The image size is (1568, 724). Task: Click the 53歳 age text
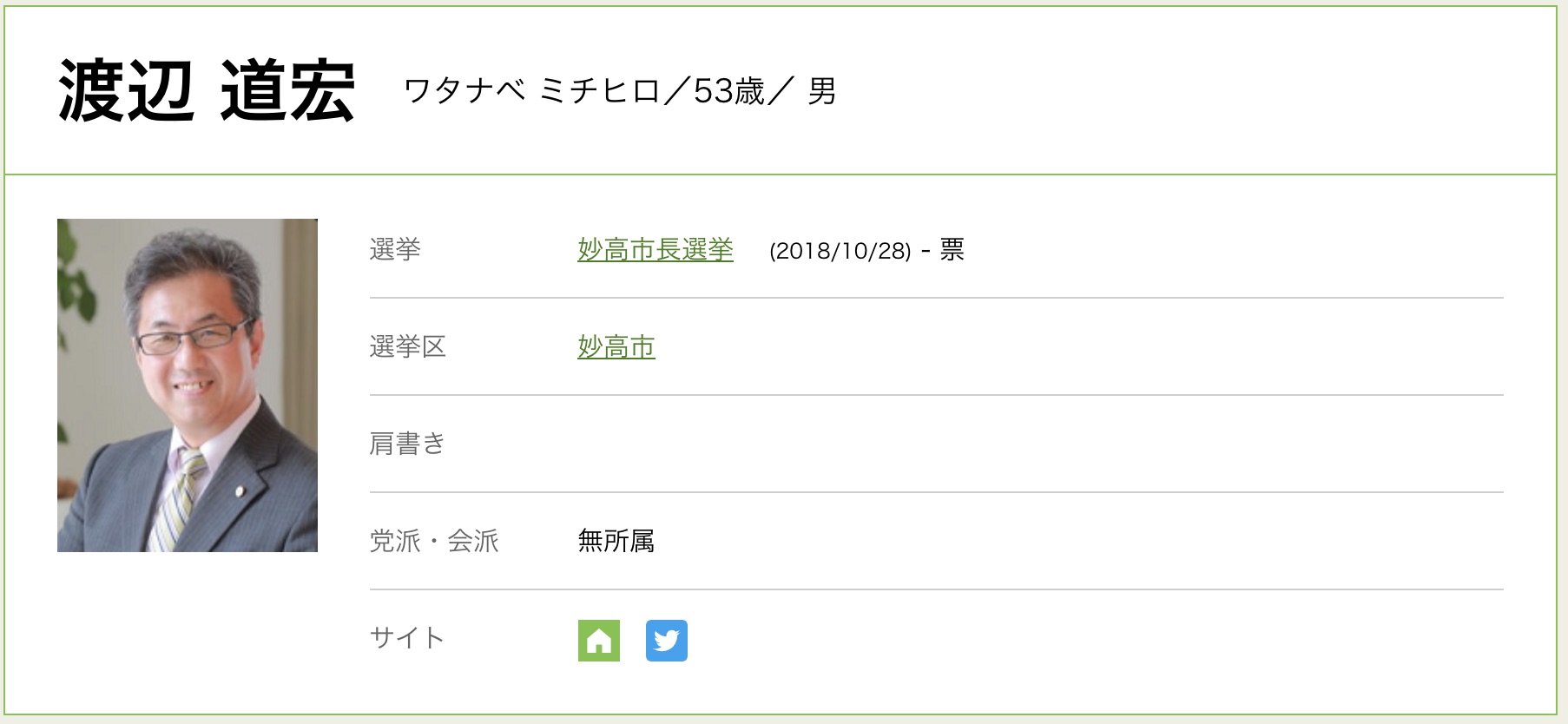click(728, 91)
